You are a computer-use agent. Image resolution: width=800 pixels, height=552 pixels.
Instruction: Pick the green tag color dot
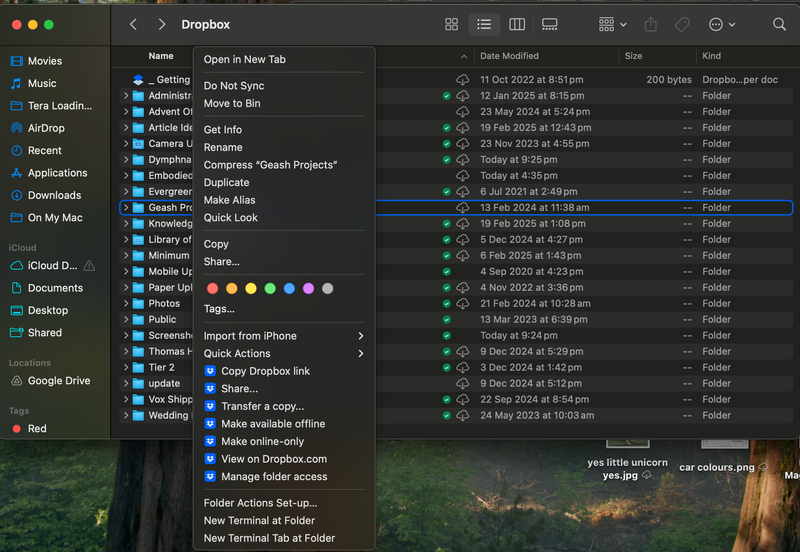click(270, 288)
